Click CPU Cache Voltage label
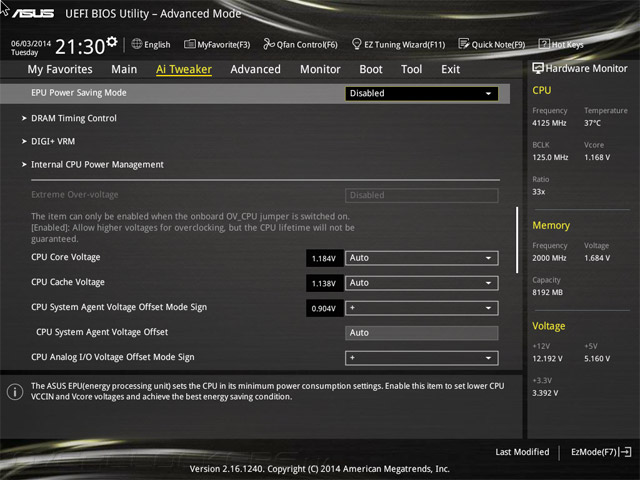Screen dimensions: 640x480 coord(68,282)
